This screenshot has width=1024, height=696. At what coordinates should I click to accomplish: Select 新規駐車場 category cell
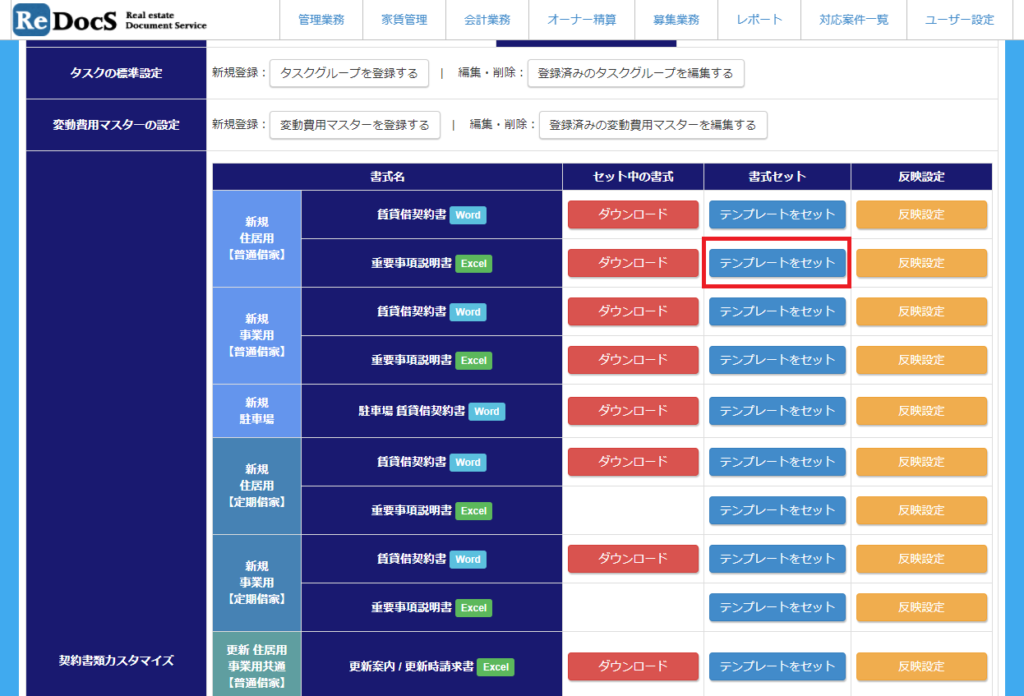[257, 411]
